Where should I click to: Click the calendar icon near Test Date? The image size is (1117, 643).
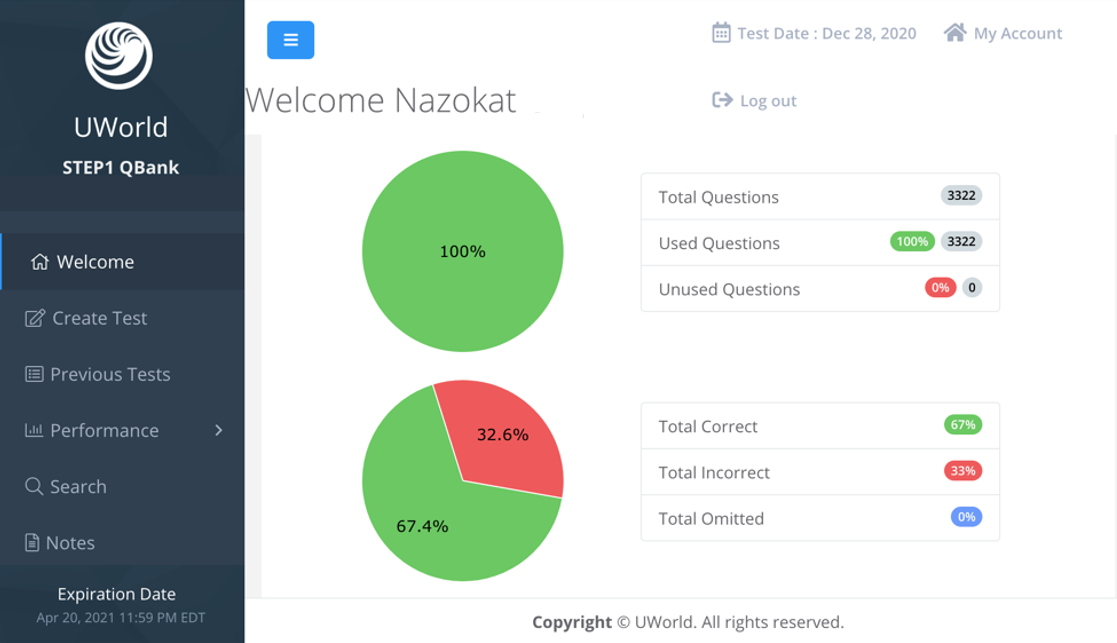point(721,33)
